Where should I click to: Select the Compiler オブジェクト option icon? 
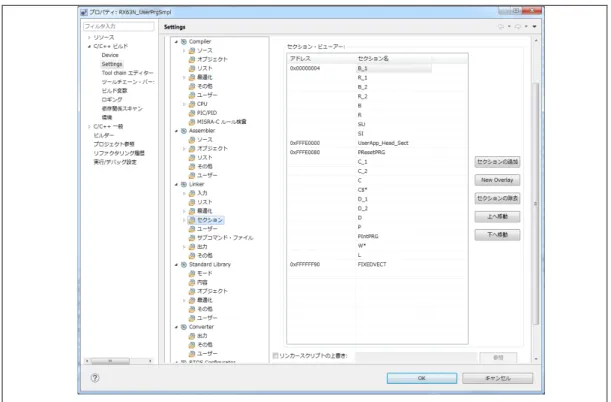pos(192,60)
